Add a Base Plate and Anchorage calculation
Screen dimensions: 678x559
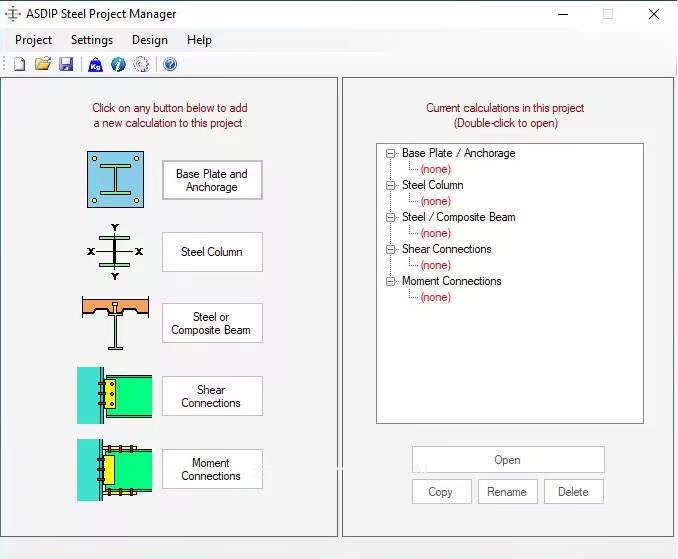[x=212, y=180]
